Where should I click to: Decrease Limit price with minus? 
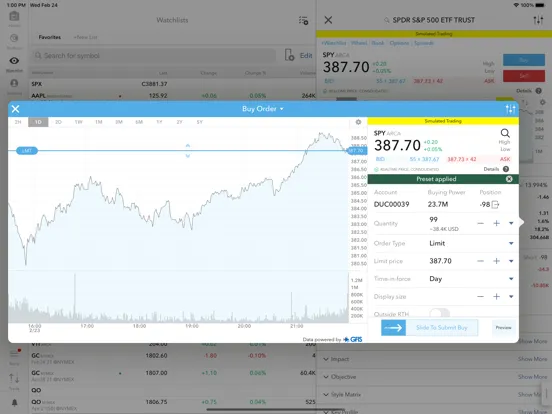pyautogui.click(x=480, y=261)
